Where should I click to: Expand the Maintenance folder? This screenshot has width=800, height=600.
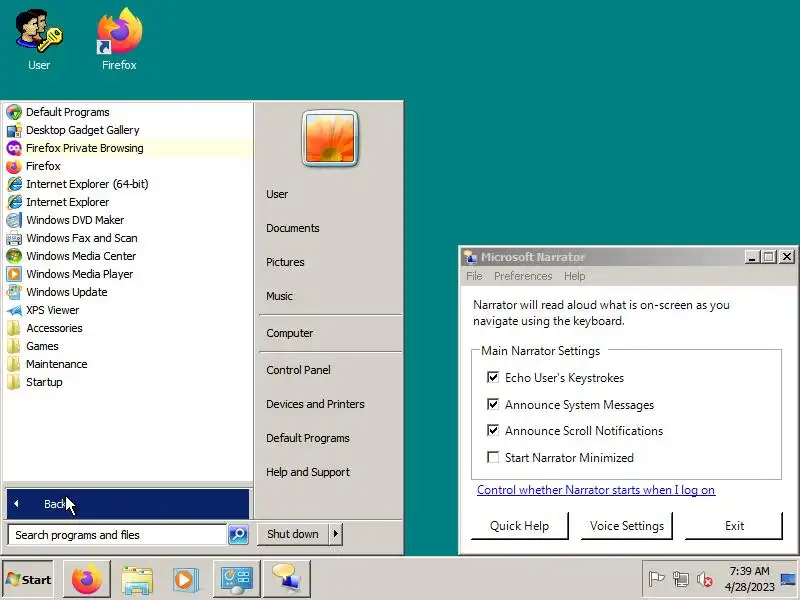pyautogui.click(x=128, y=364)
